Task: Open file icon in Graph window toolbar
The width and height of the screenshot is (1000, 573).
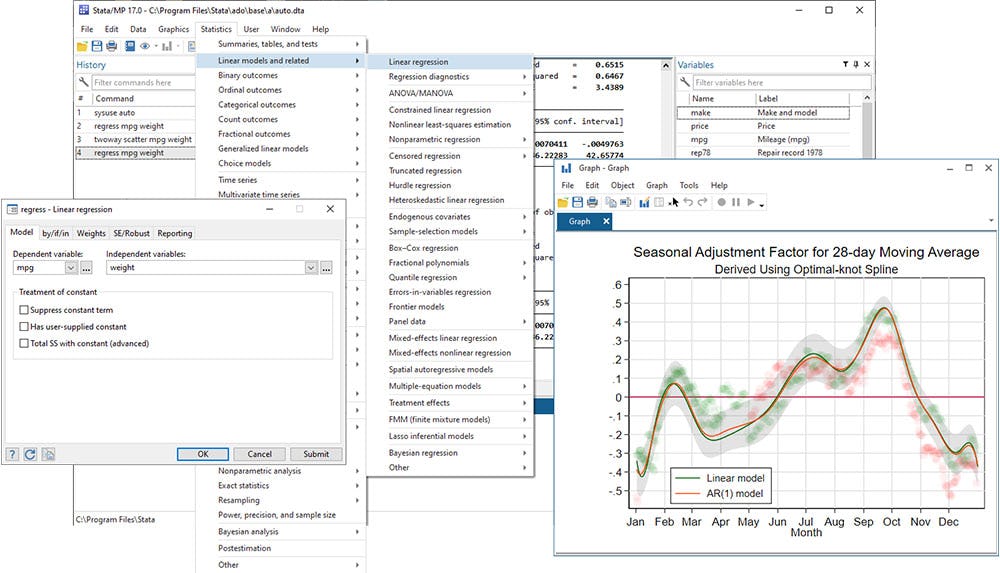Action: click(x=563, y=202)
